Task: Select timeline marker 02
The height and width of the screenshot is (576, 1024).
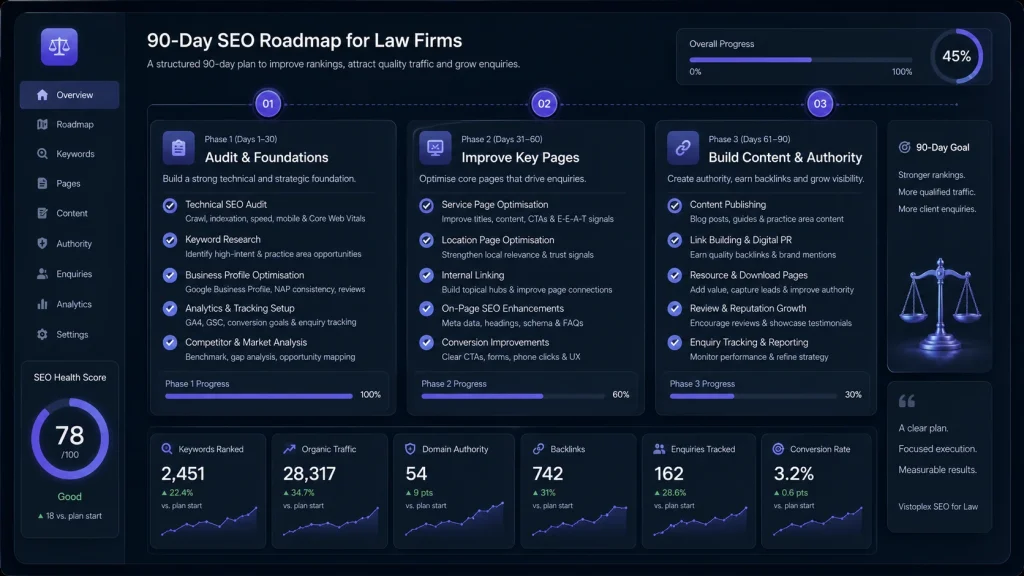Action: point(544,103)
